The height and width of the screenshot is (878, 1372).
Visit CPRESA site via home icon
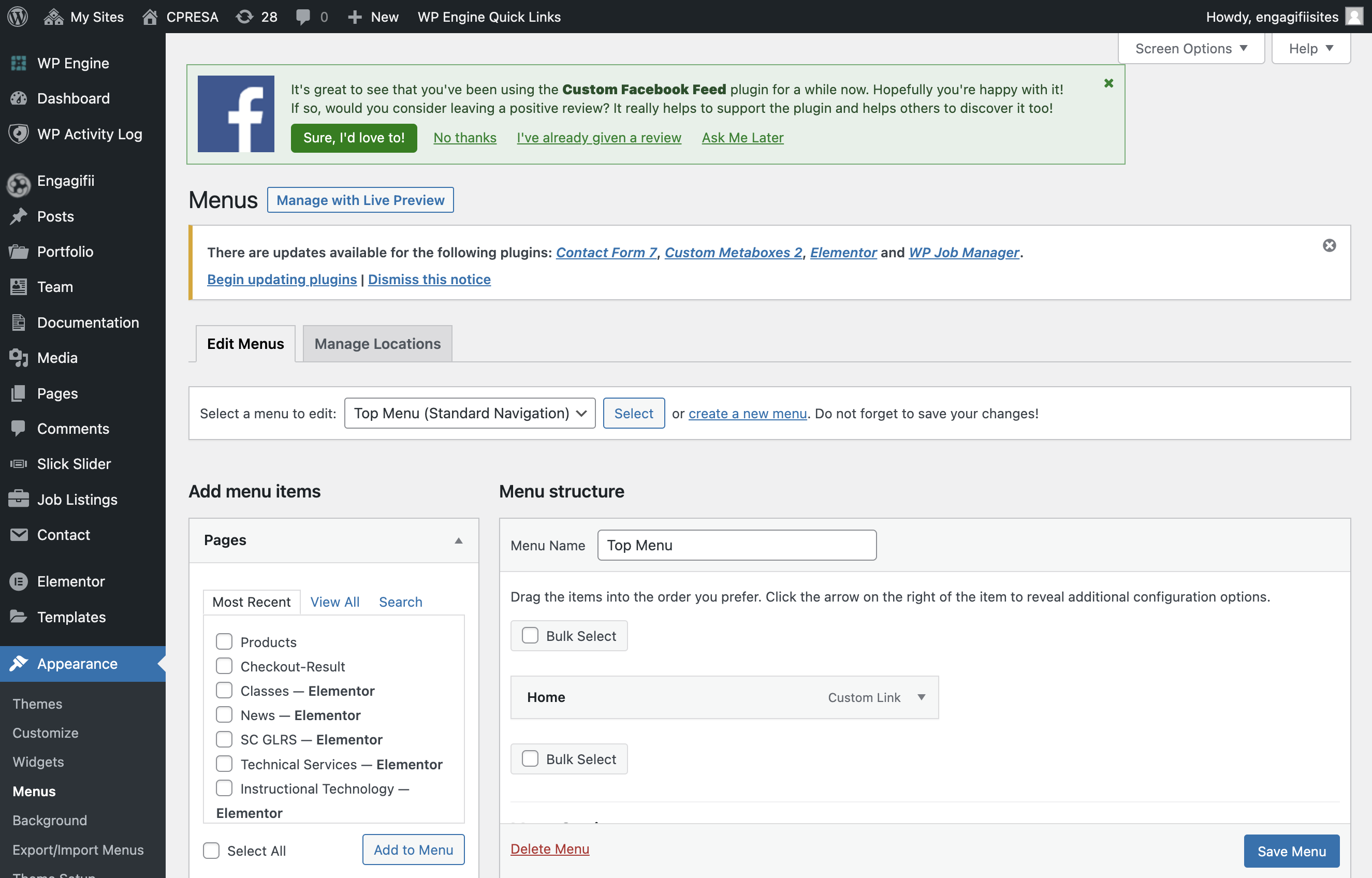click(x=150, y=17)
